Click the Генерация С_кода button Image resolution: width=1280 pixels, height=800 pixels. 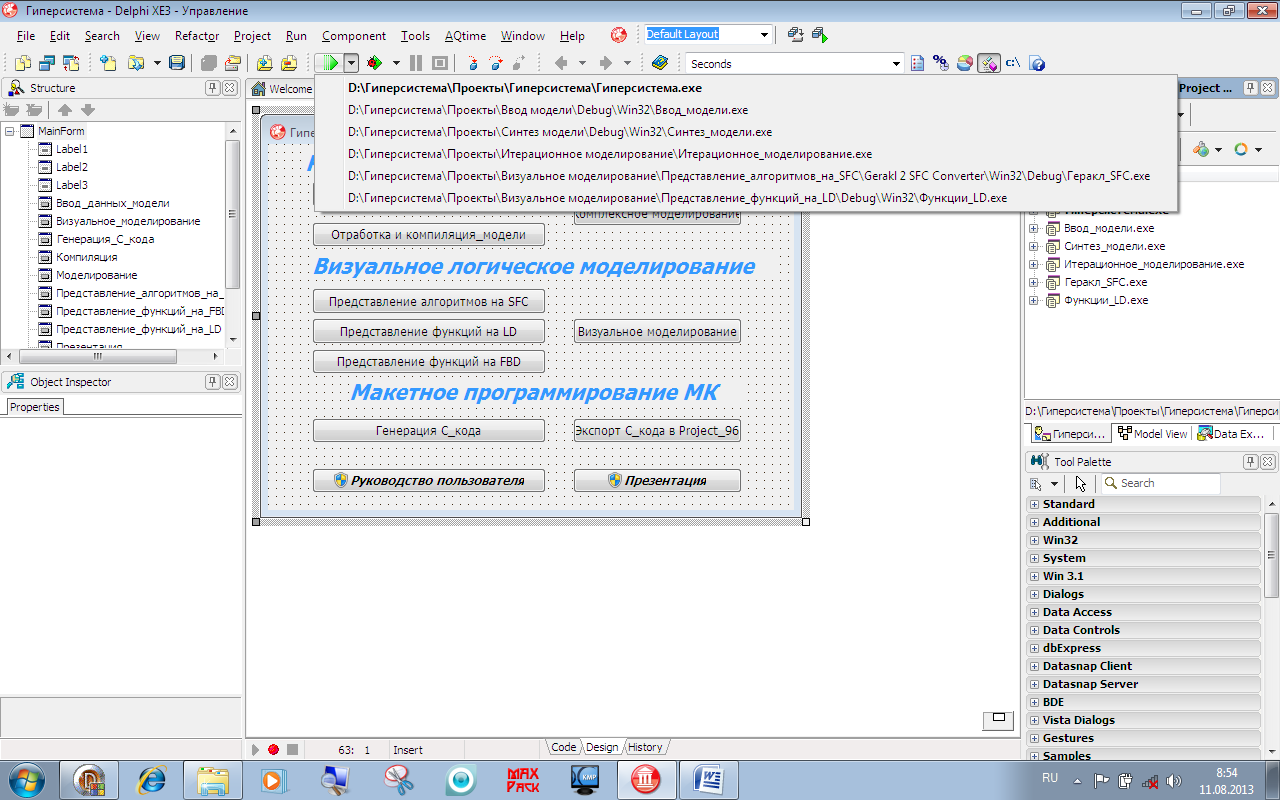point(429,430)
